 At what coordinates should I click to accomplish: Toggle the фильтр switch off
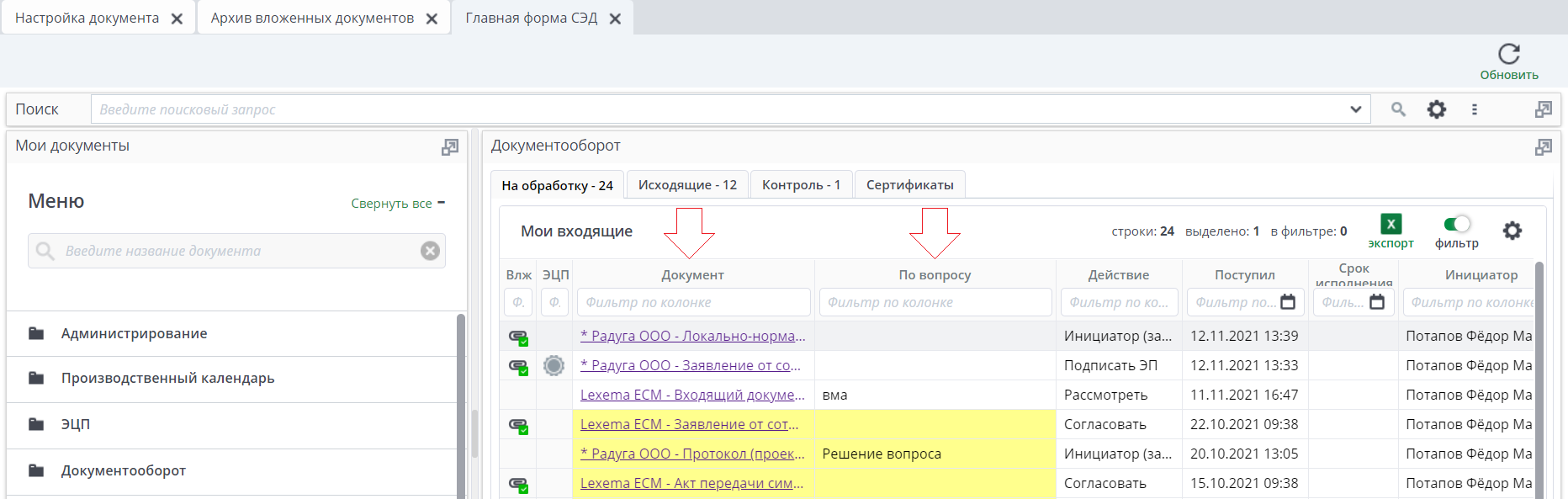1457,224
